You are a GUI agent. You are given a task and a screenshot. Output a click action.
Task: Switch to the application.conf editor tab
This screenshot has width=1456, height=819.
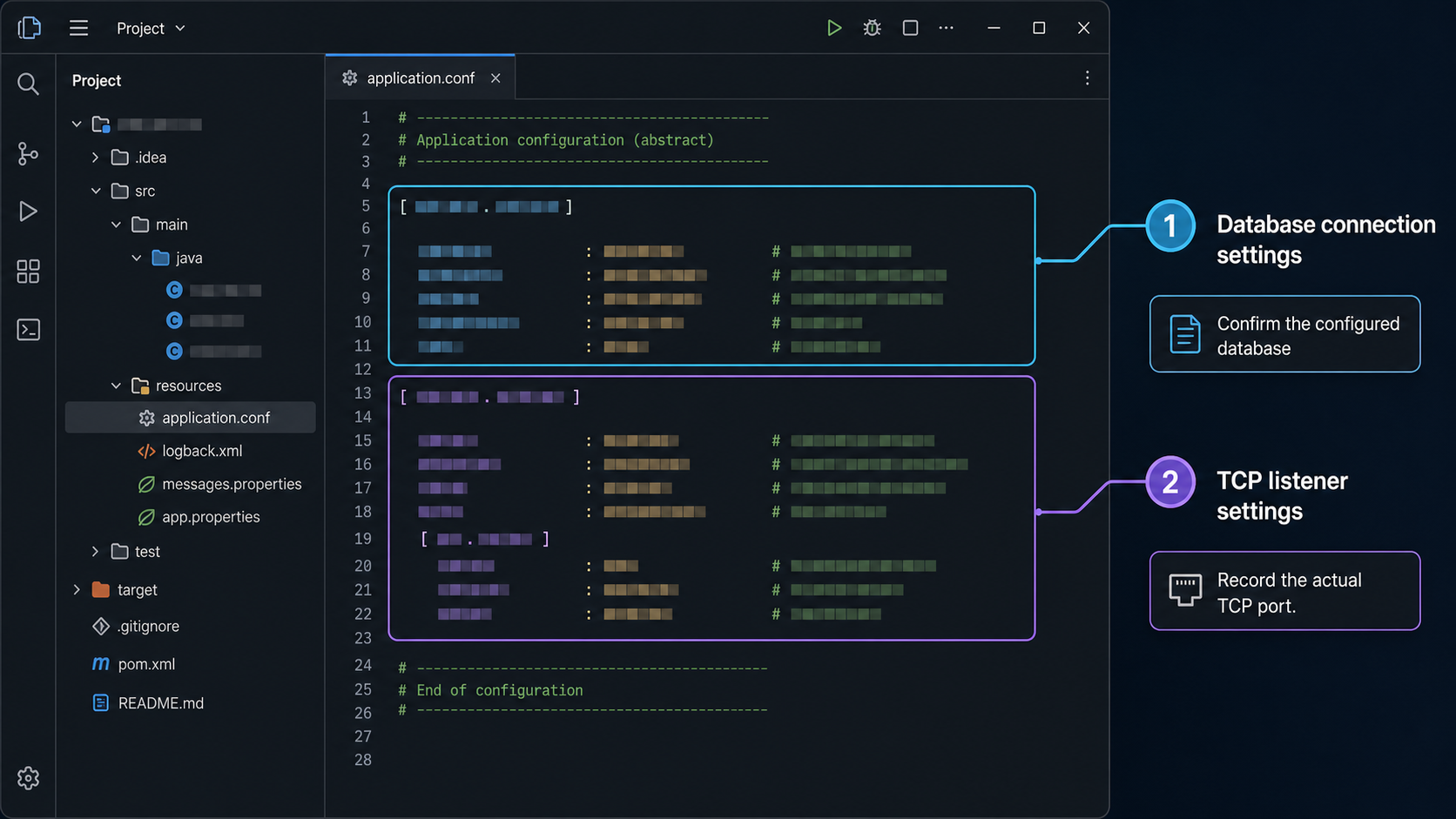pyautogui.click(x=420, y=78)
